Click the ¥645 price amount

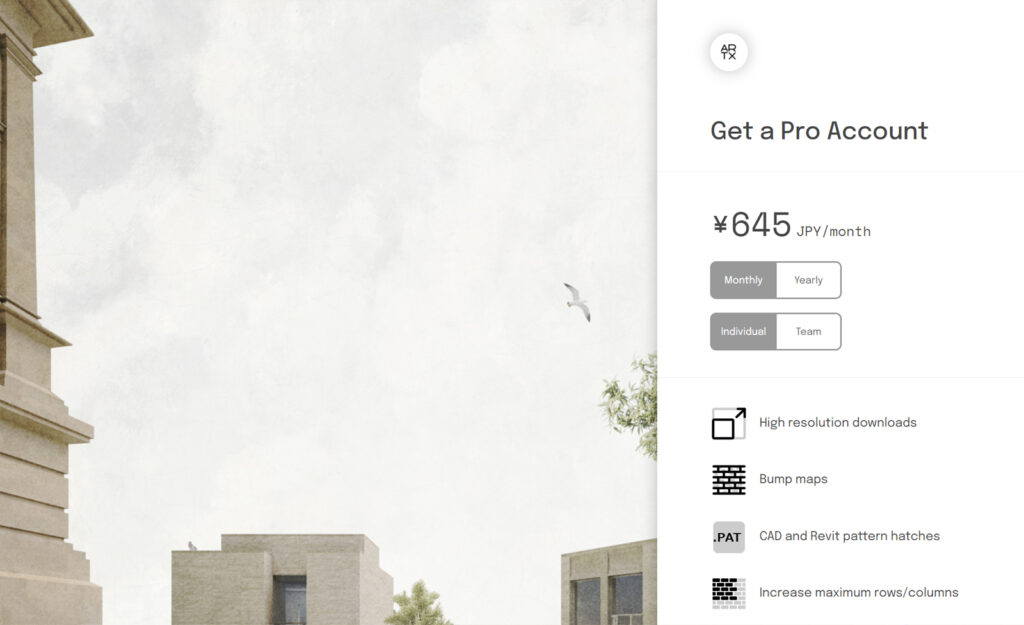(751, 225)
